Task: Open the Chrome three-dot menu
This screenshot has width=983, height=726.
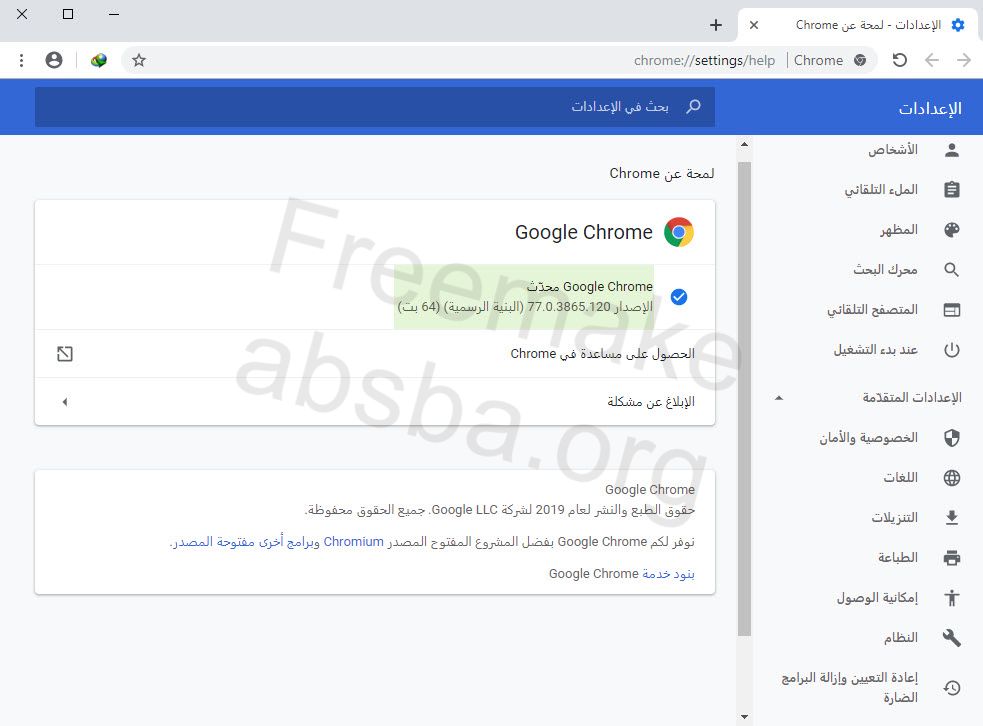Action: [x=21, y=60]
